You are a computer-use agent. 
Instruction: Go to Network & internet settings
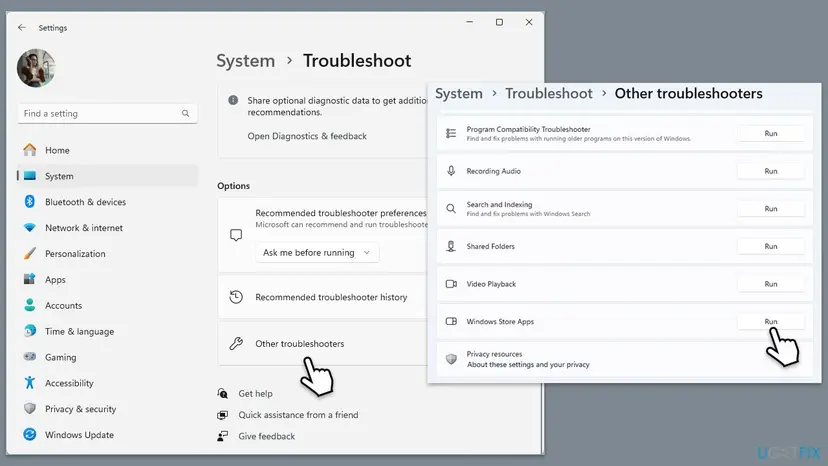coord(108,228)
